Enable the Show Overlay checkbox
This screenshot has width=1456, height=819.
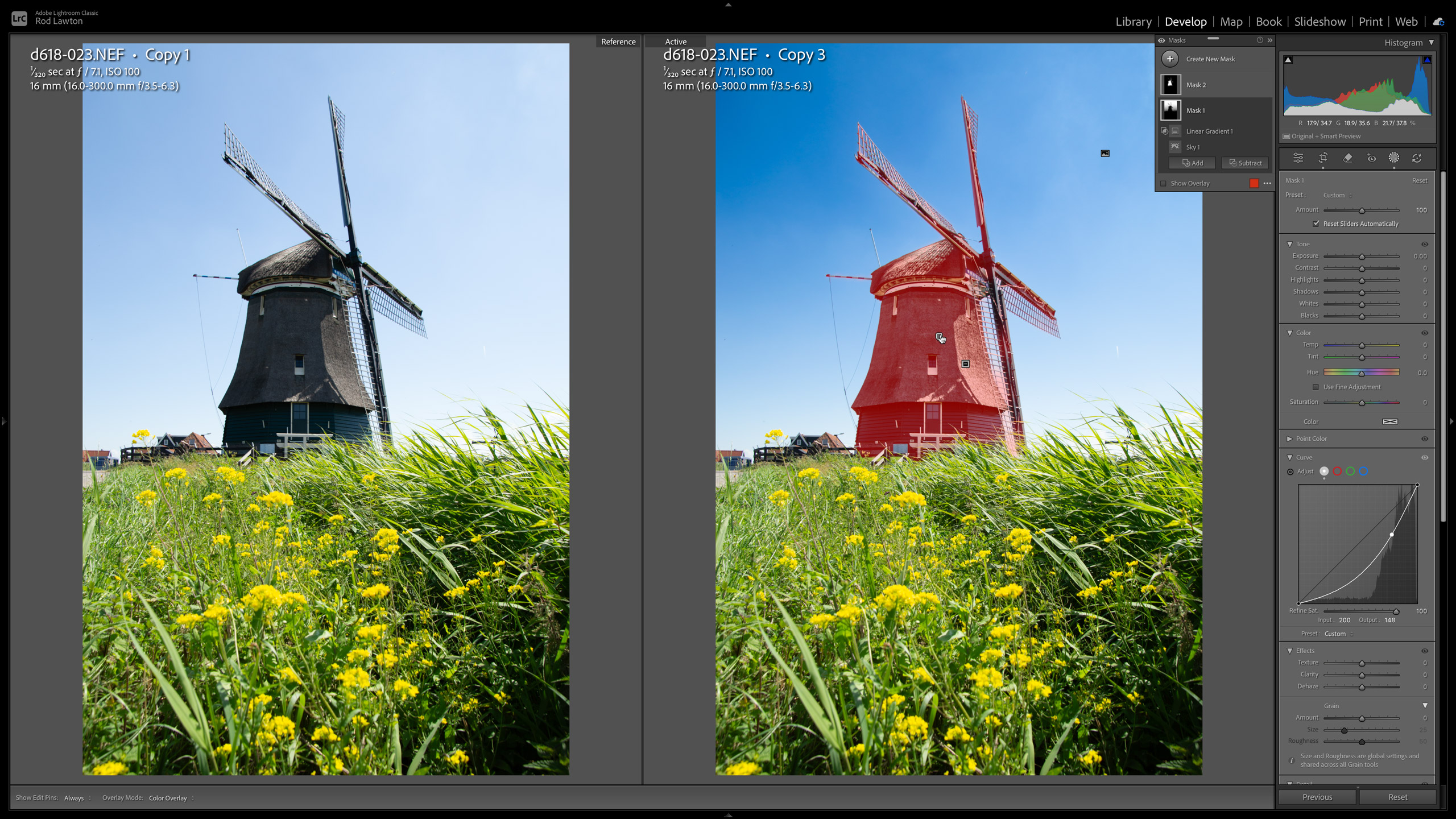pos(1163,183)
